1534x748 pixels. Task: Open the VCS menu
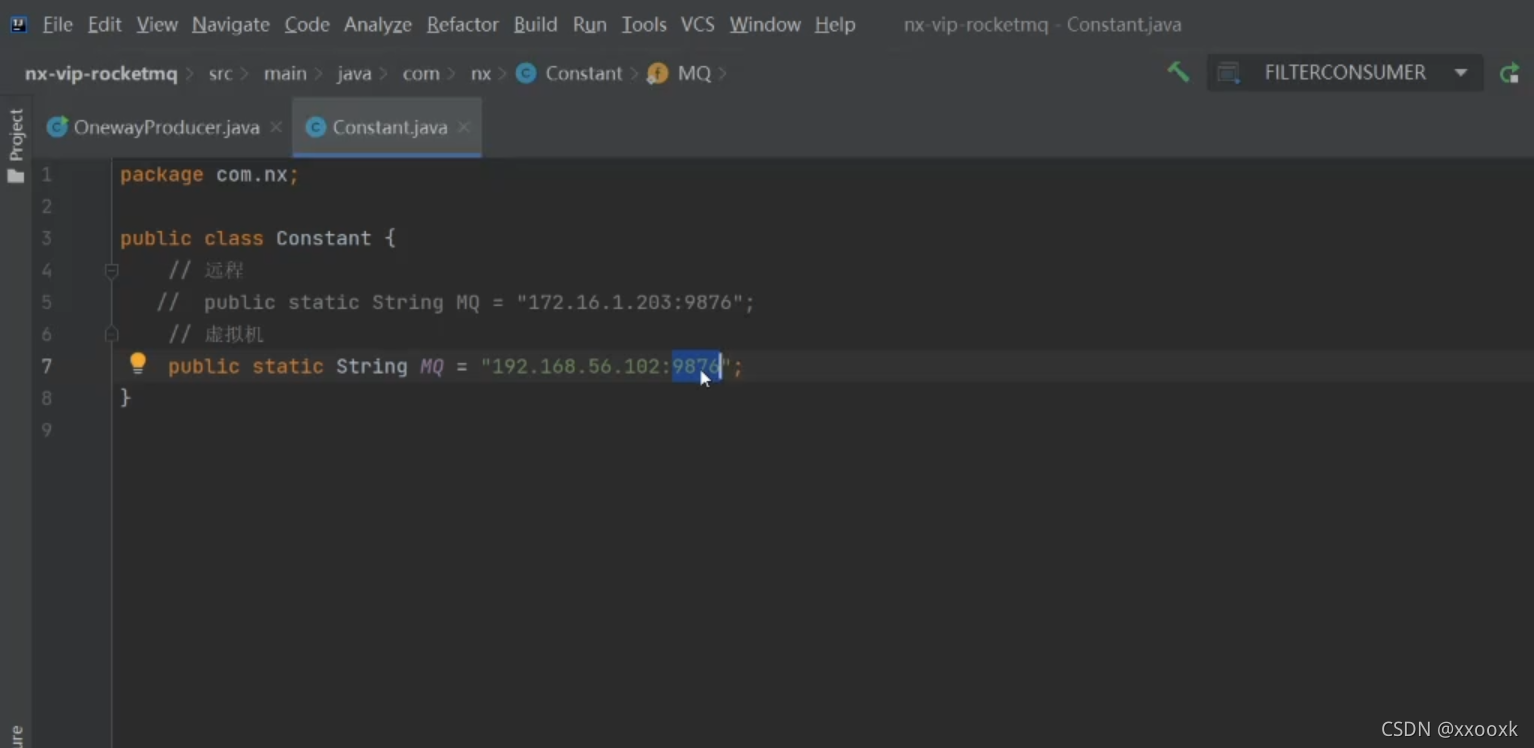click(697, 24)
